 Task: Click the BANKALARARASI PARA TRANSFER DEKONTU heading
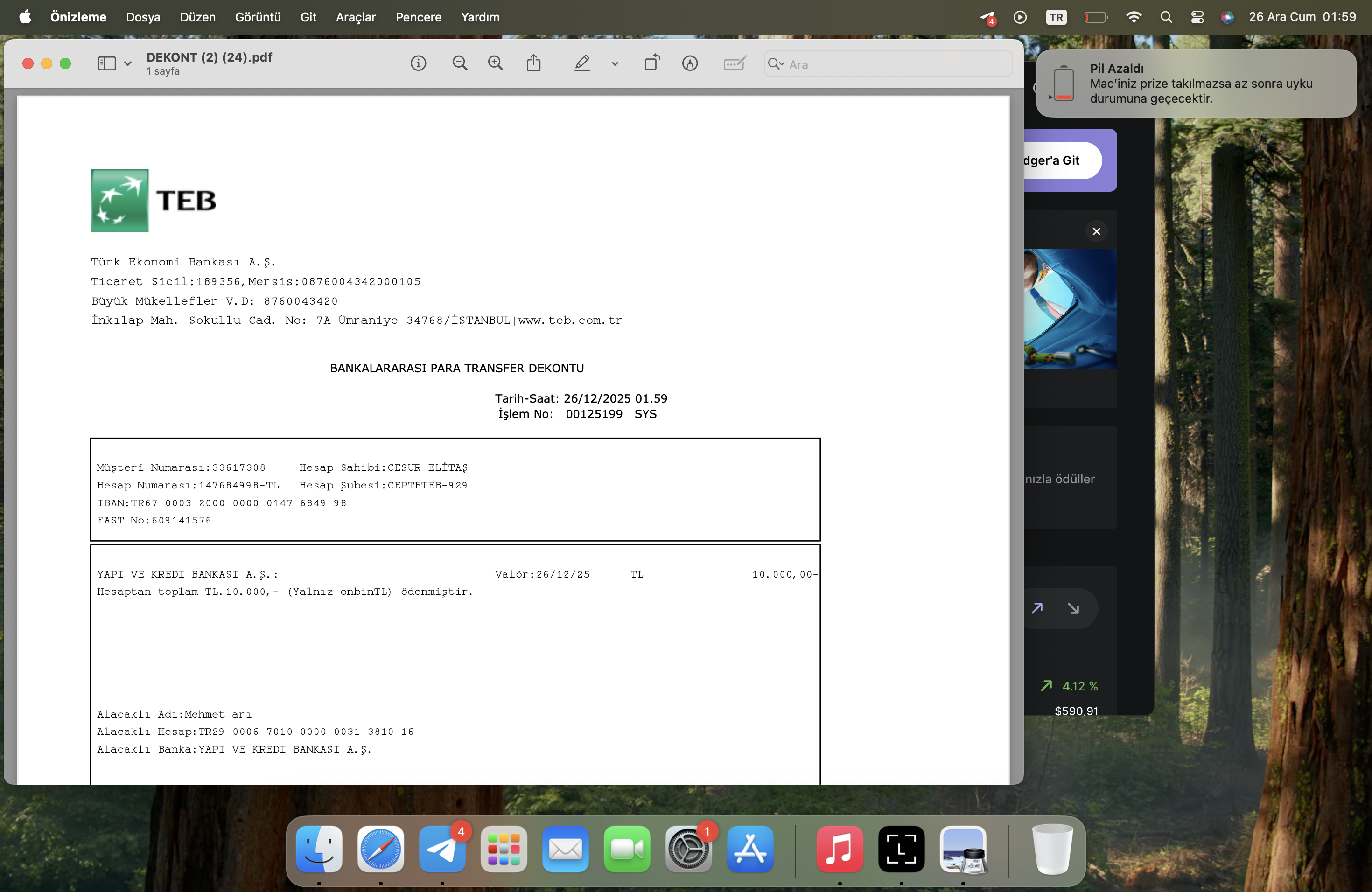(456, 368)
